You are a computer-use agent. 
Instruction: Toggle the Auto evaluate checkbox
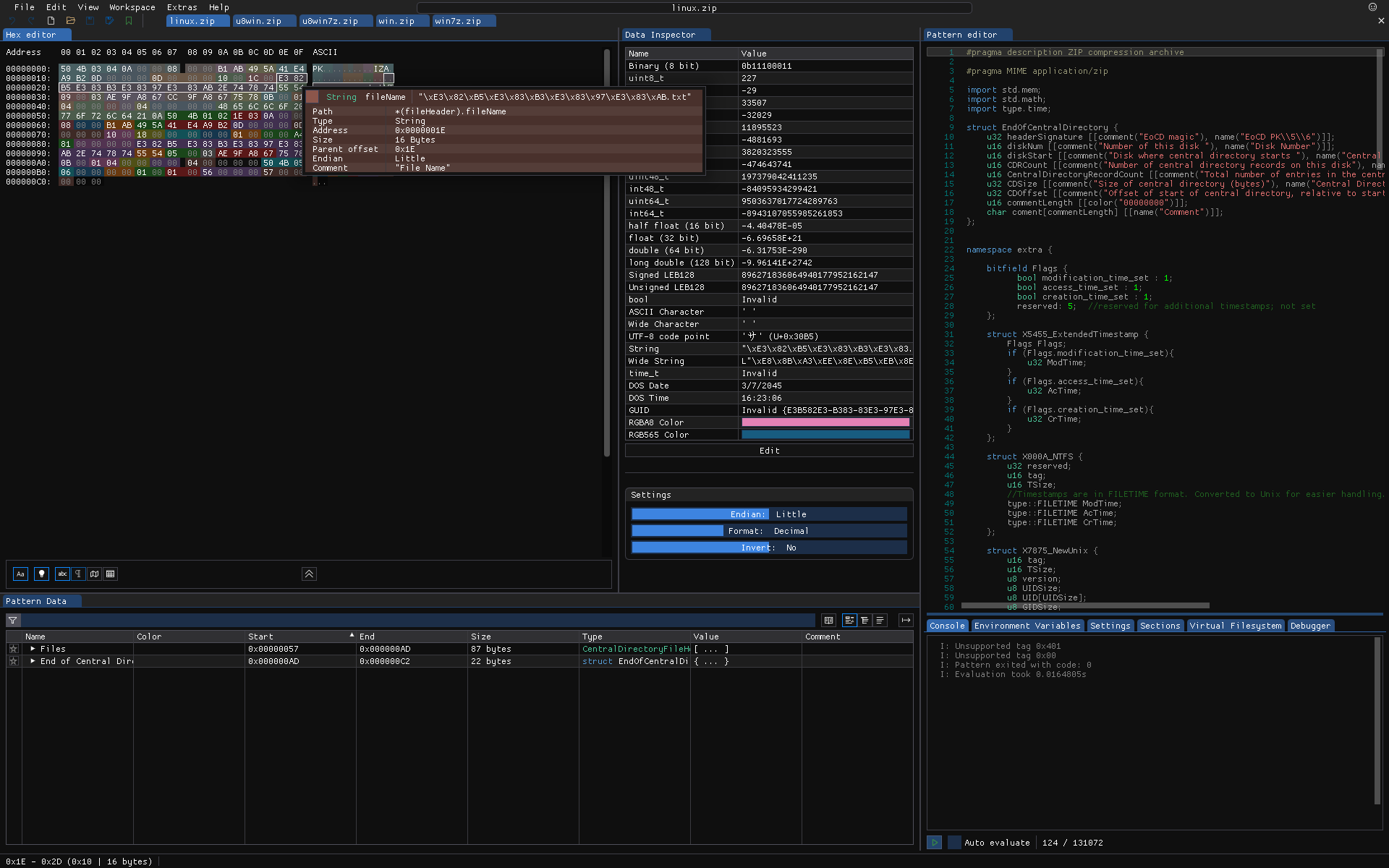(954, 842)
